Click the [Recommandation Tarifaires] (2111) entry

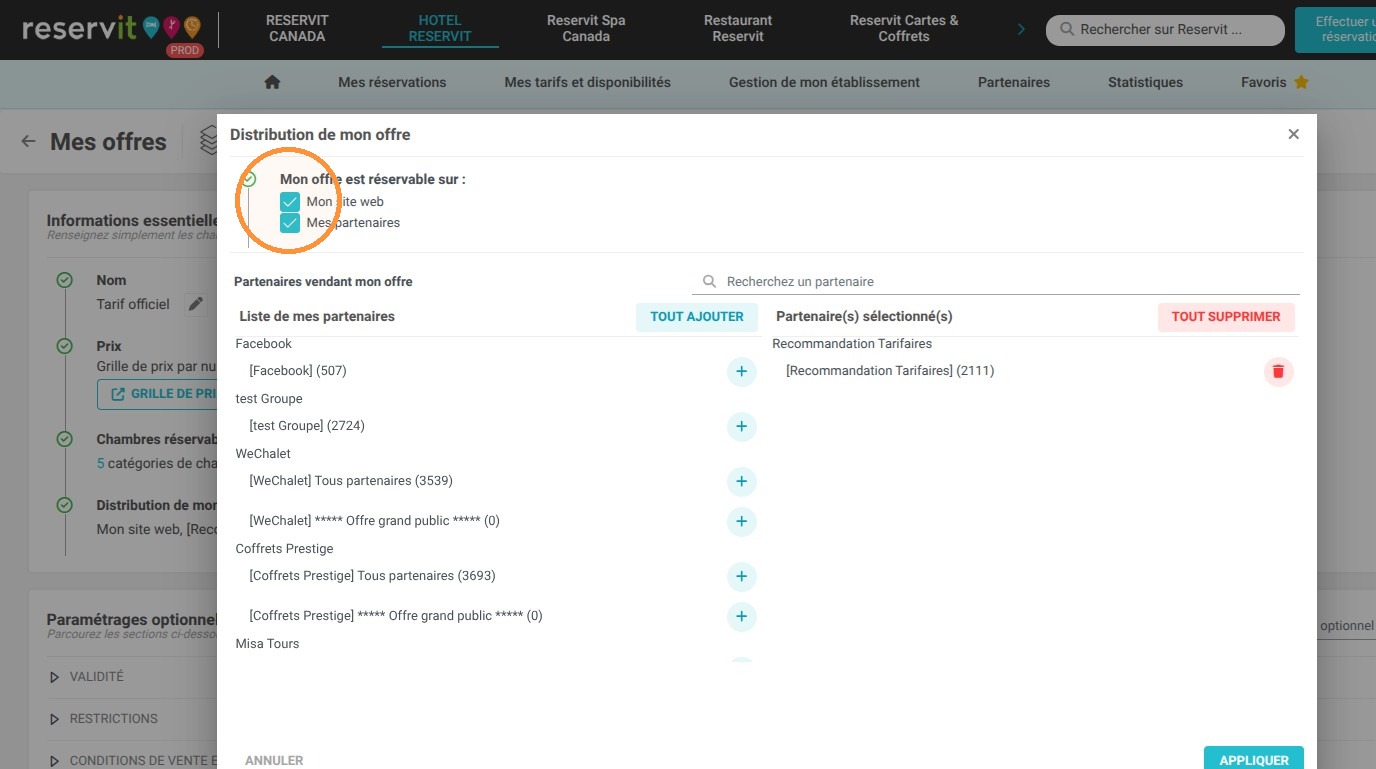tap(890, 371)
